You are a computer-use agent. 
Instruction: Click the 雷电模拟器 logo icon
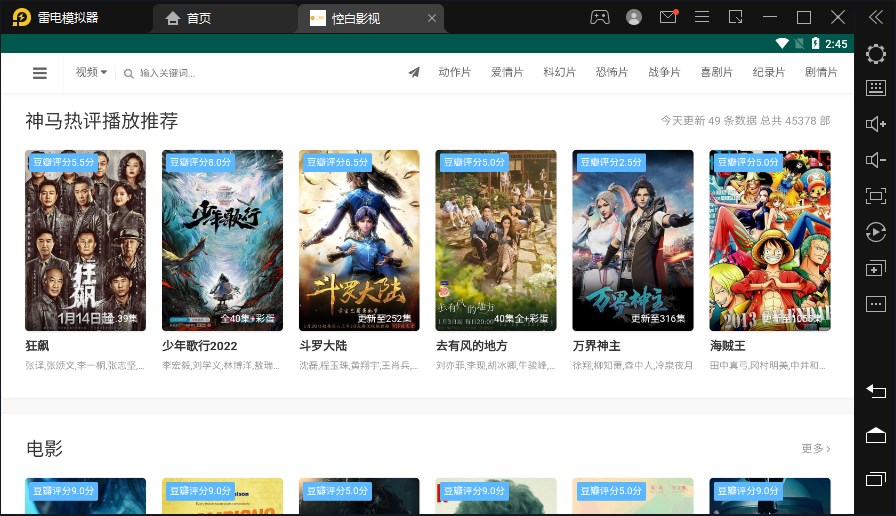click(x=21, y=17)
